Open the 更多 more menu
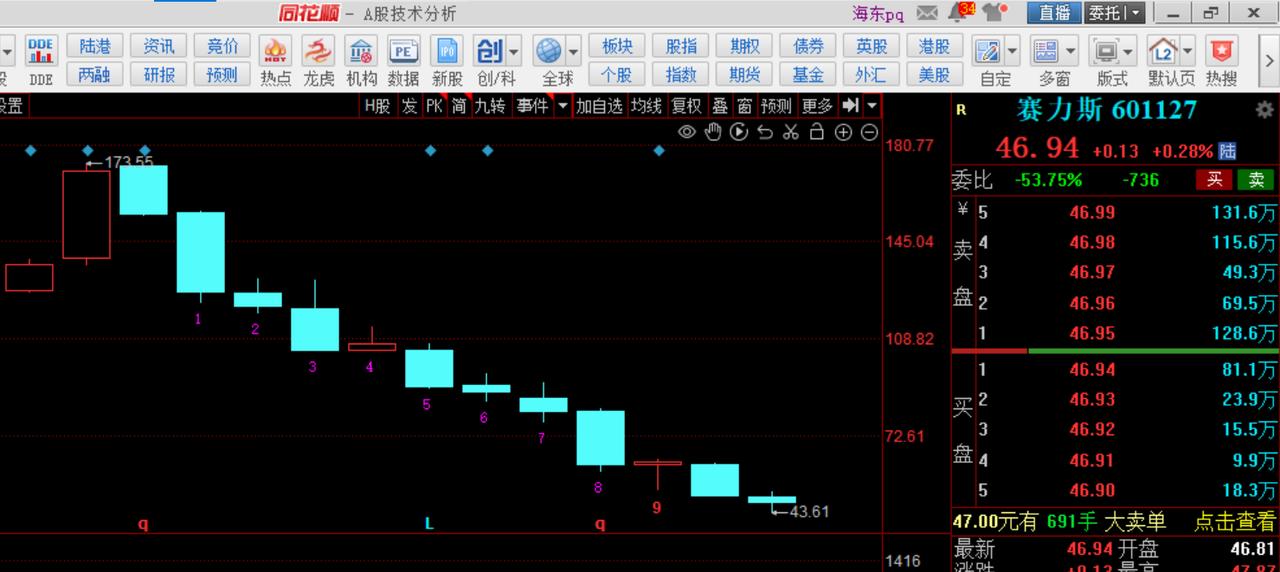The image size is (1280, 572). (x=817, y=106)
